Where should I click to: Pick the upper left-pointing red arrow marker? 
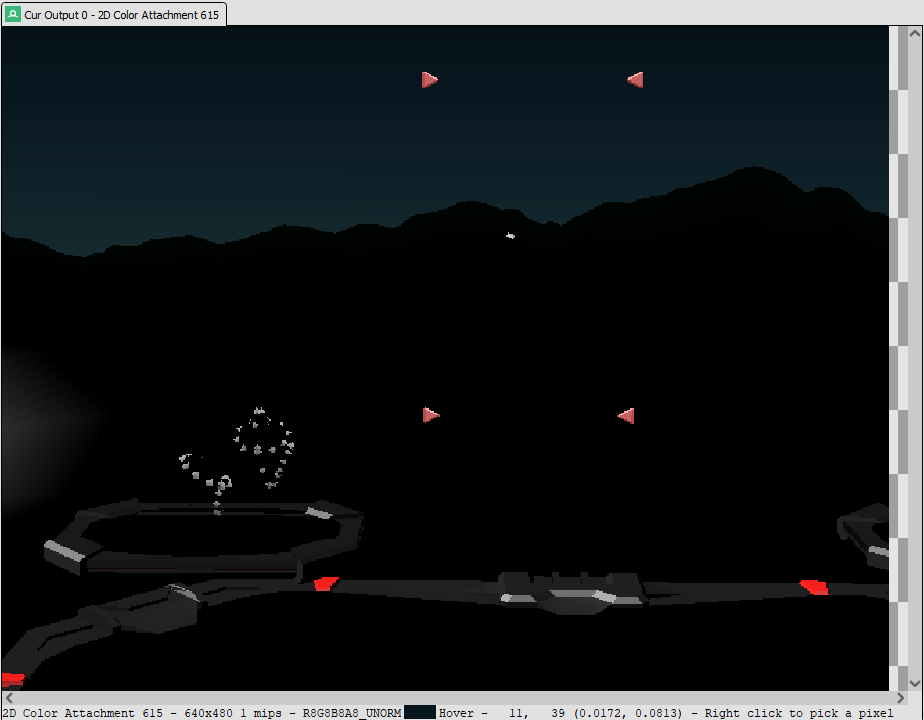635,80
